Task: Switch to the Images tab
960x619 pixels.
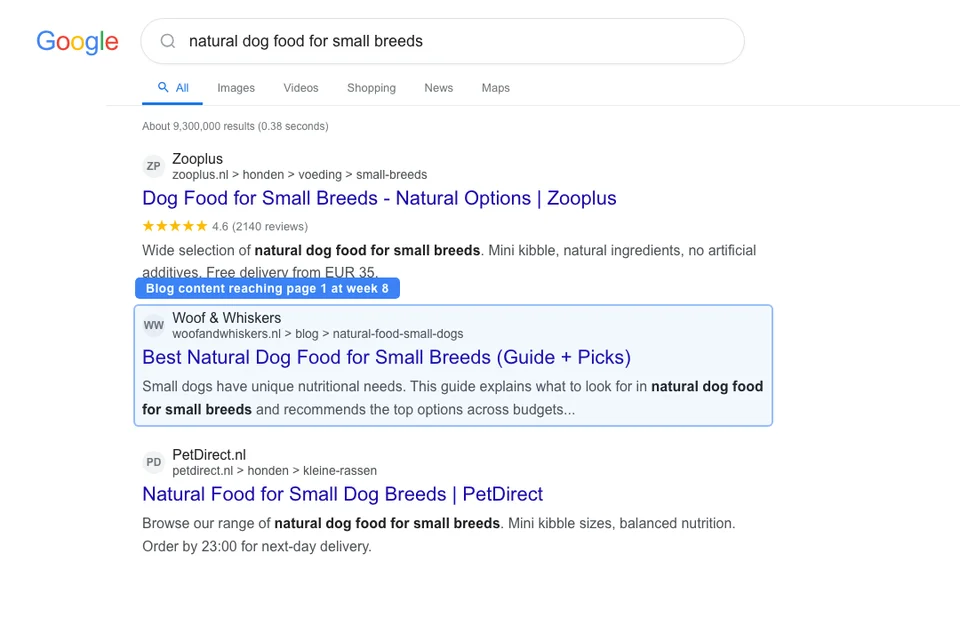Action: coord(236,88)
